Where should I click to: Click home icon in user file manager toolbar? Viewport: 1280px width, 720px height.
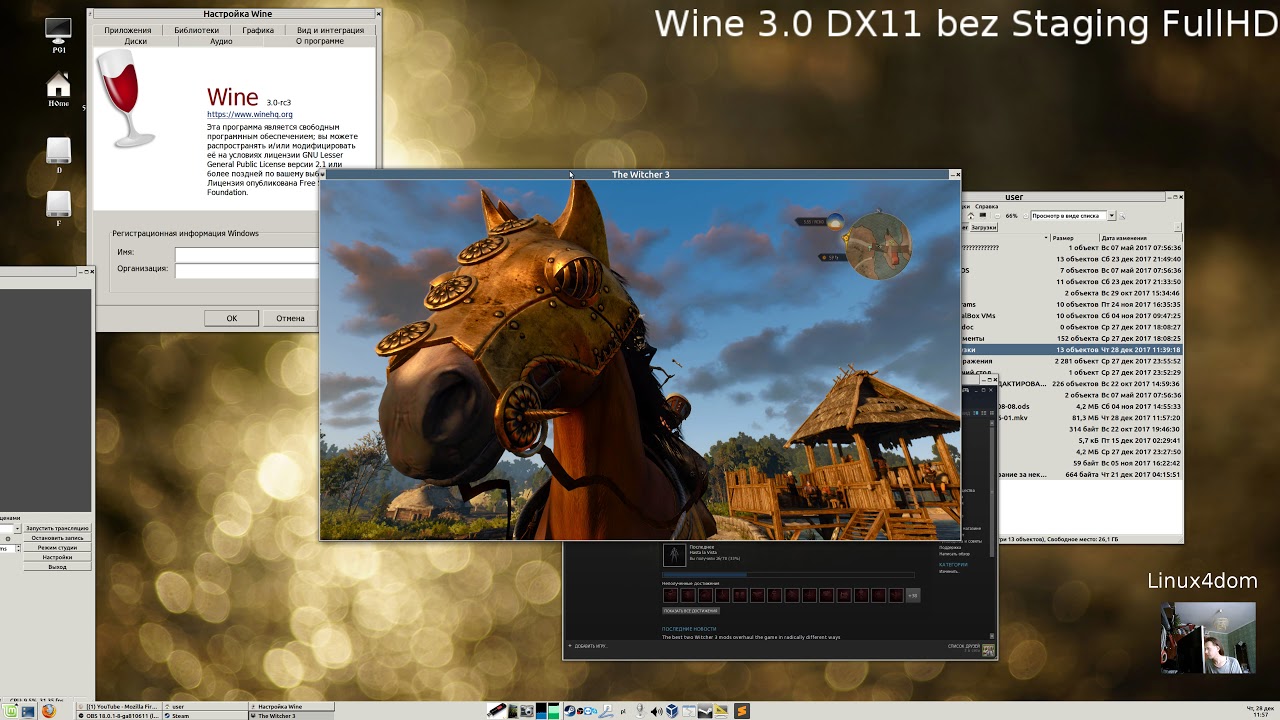coord(971,216)
